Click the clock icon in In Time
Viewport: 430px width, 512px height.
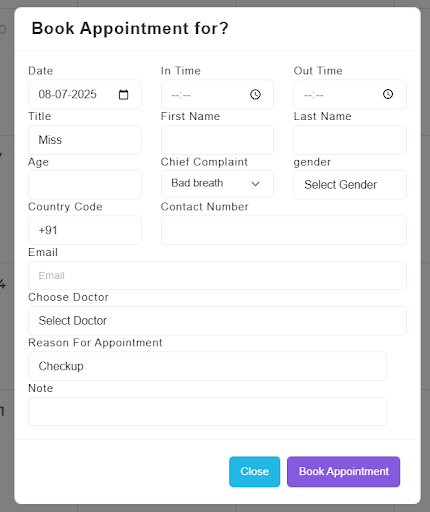[x=255, y=95]
